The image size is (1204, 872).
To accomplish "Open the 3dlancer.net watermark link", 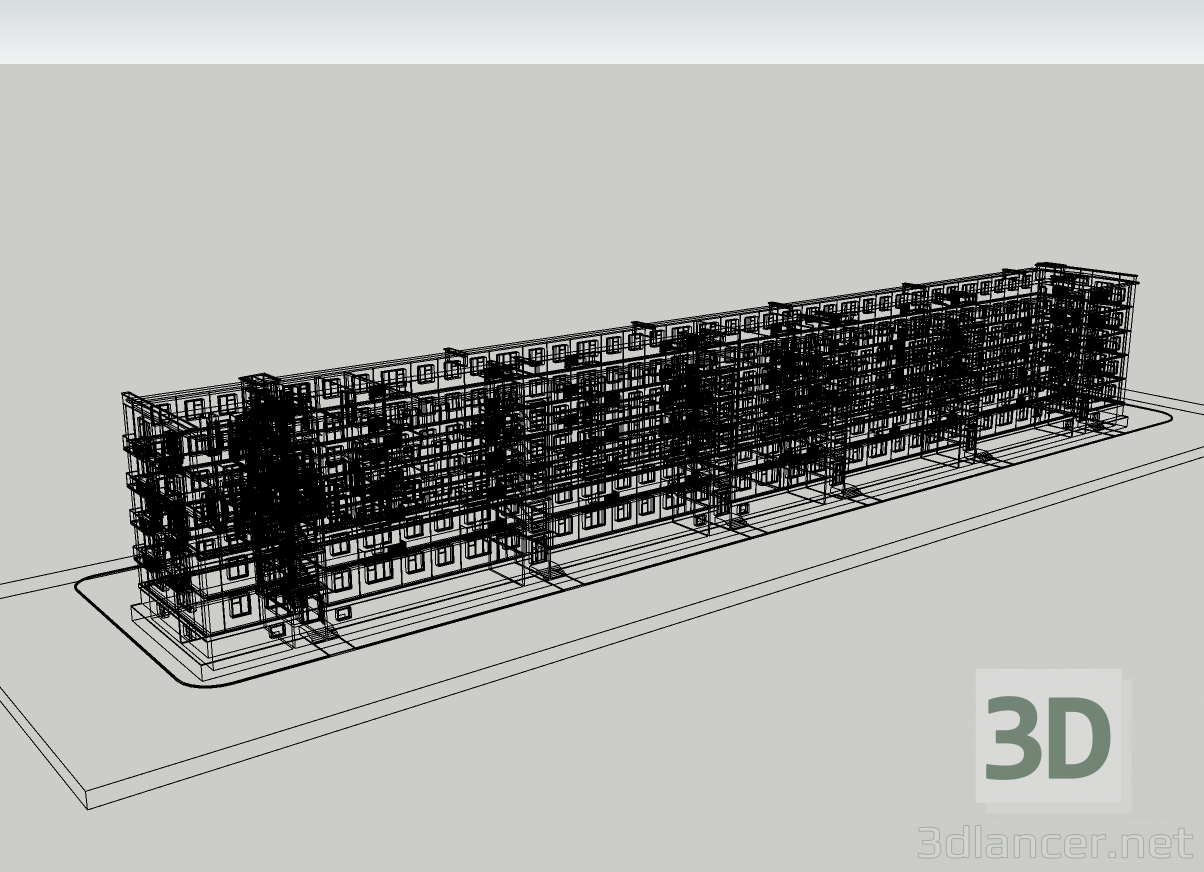I will 1055,843.
